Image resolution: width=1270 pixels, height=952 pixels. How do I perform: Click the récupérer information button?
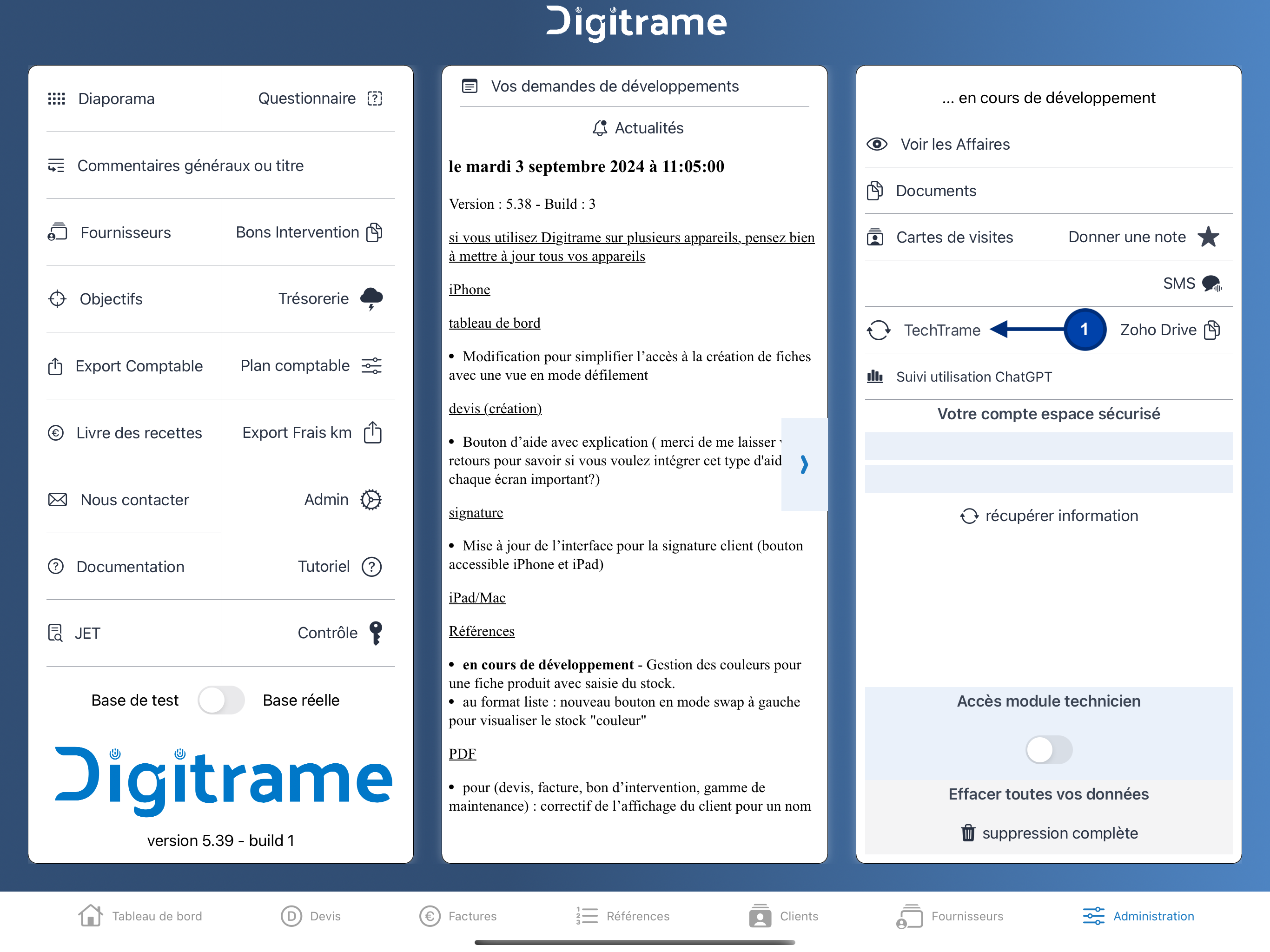click(x=1049, y=516)
